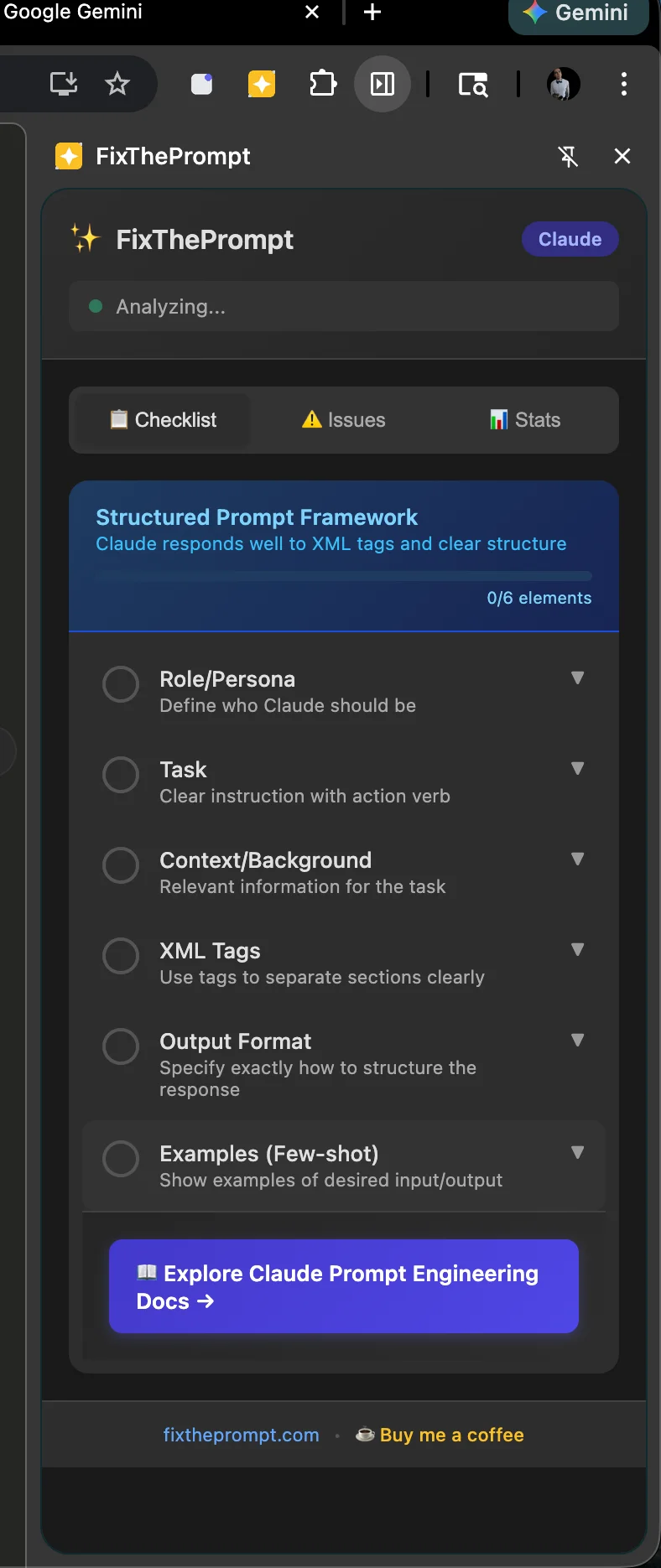Expand the Examples (Few-shot) section

577,1152
